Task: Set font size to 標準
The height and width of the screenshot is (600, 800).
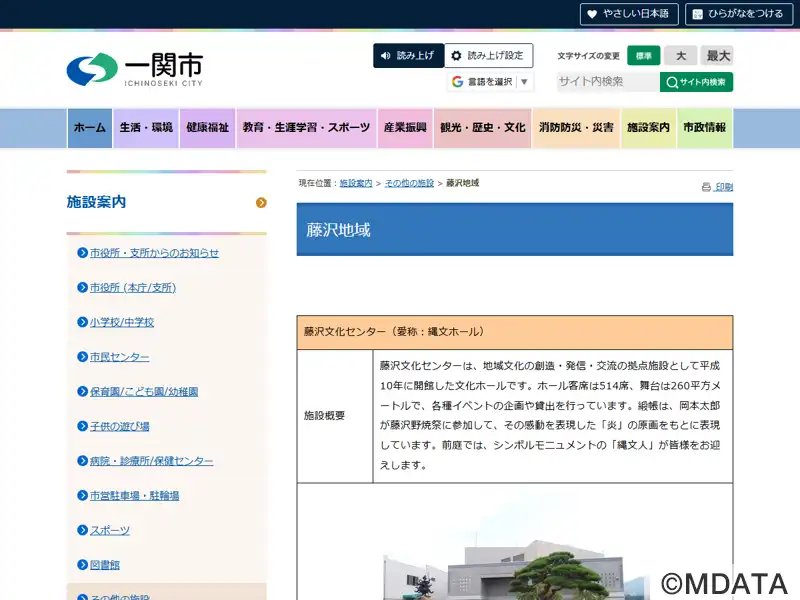Action: pos(644,56)
